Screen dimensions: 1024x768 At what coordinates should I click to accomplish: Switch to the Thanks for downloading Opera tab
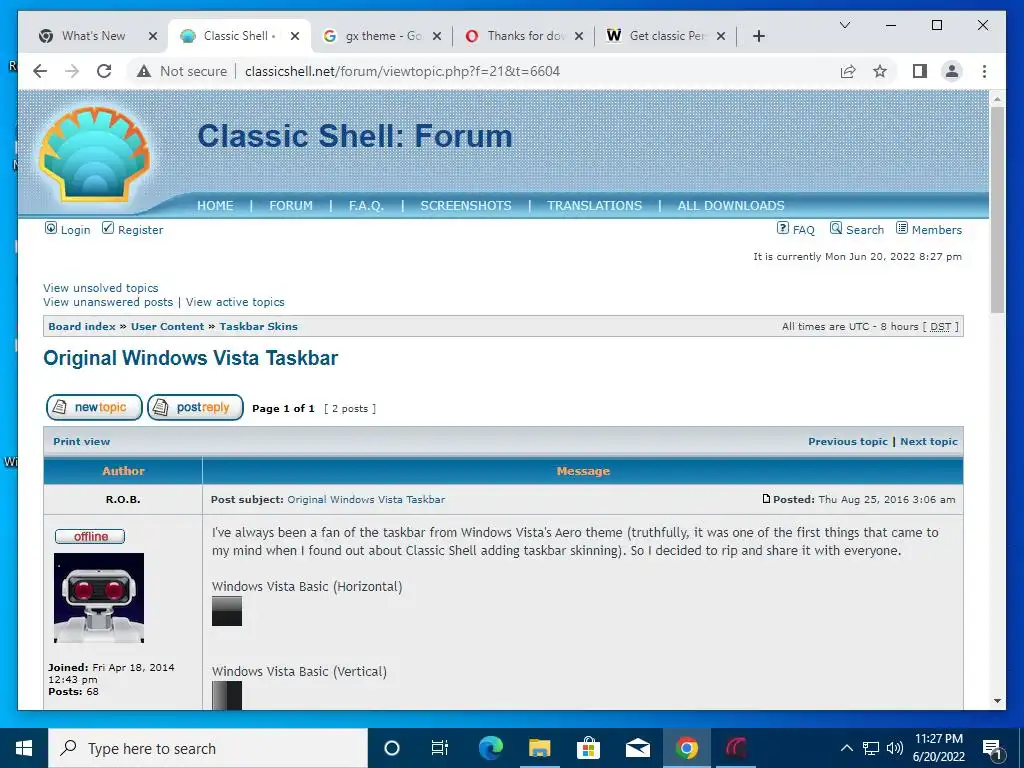pos(525,36)
